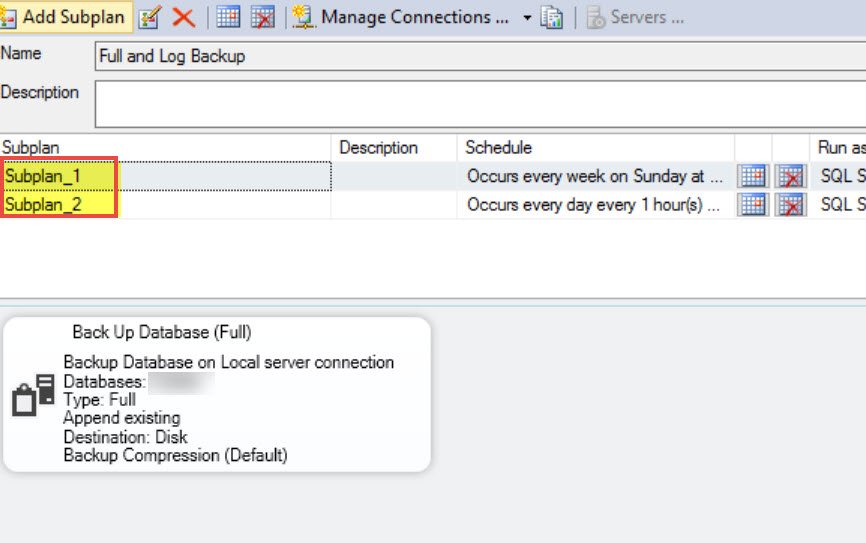This screenshot has width=866, height=543.
Task: Expand Manage Connections dropdown arrow
Action: [527, 18]
